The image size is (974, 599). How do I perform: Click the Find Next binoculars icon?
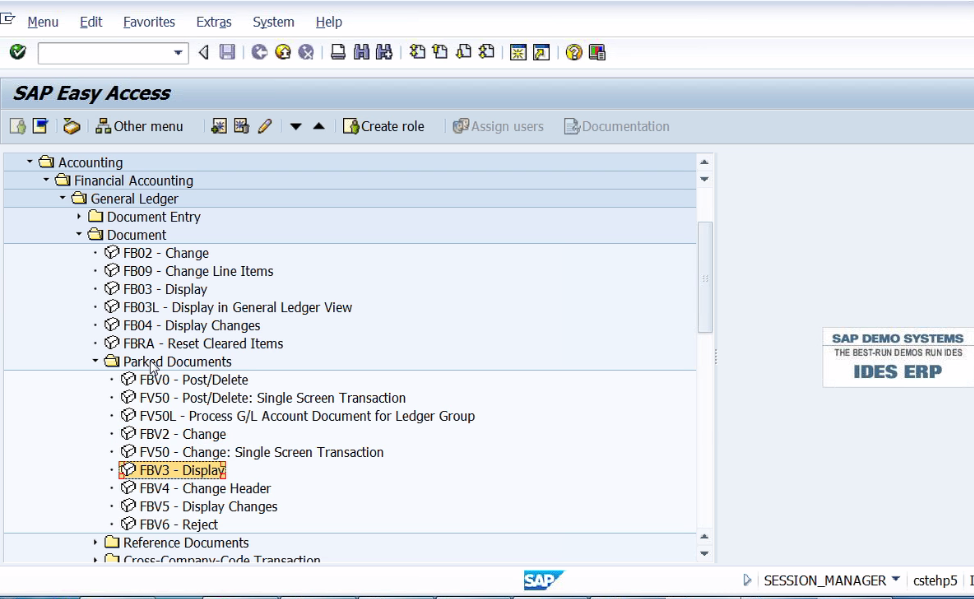pos(385,52)
